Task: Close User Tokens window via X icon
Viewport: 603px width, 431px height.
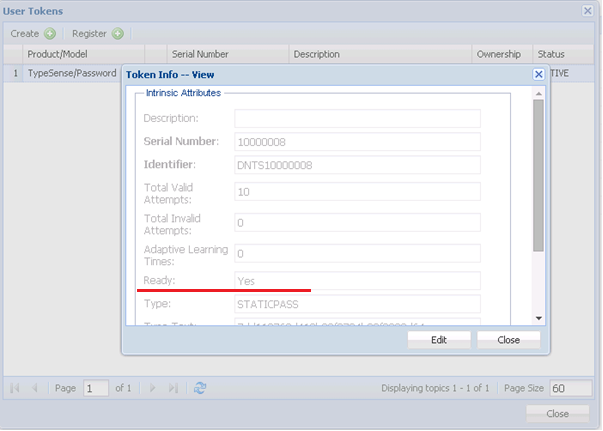Action: pyautogui.click(x=588, y=11)
